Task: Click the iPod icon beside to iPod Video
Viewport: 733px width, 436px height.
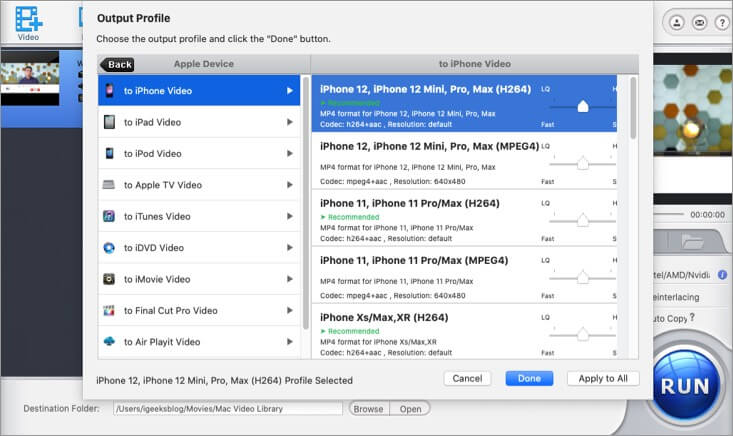Action: (x=109, y=153)
